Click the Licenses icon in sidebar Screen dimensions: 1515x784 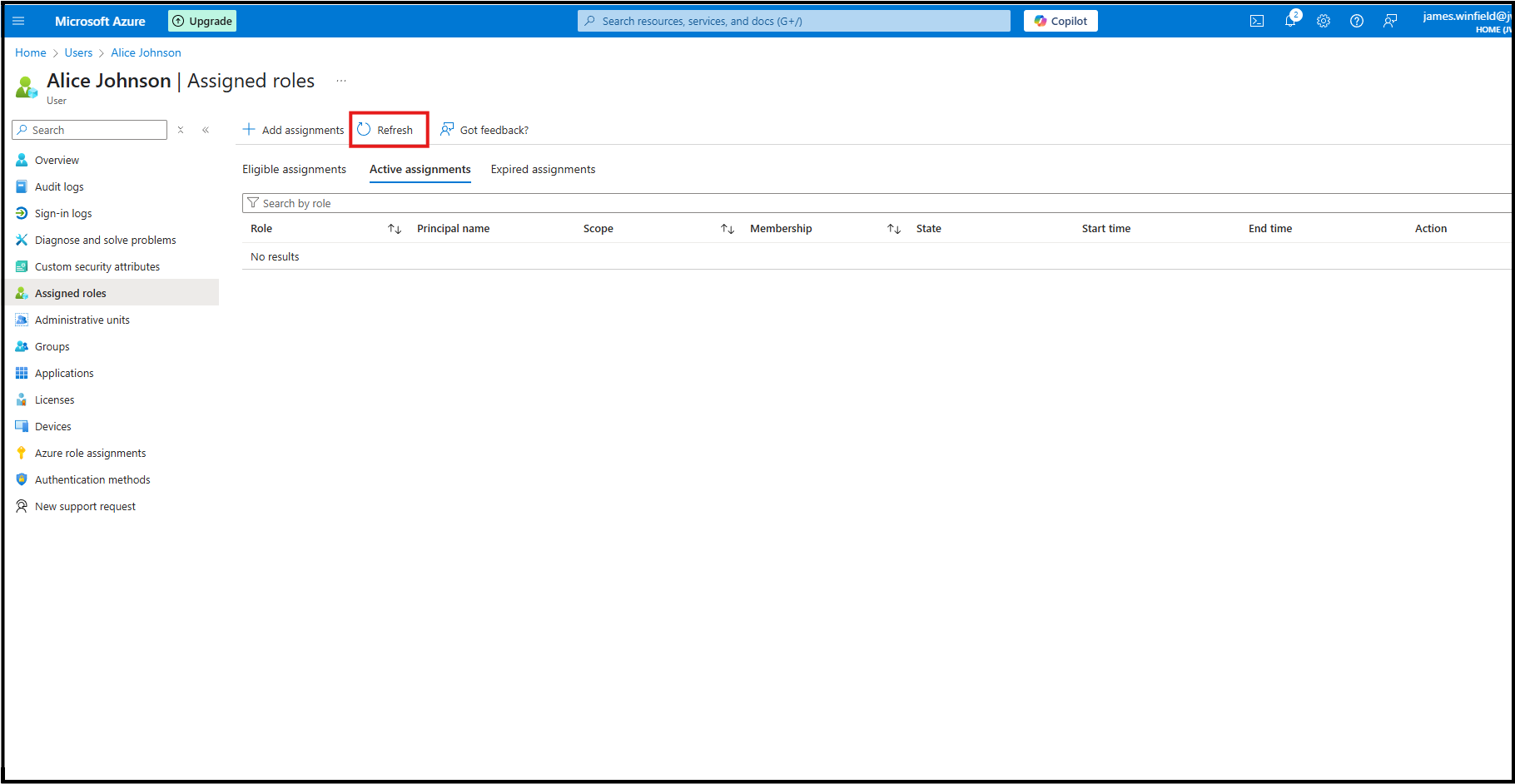tap(22, 399)
